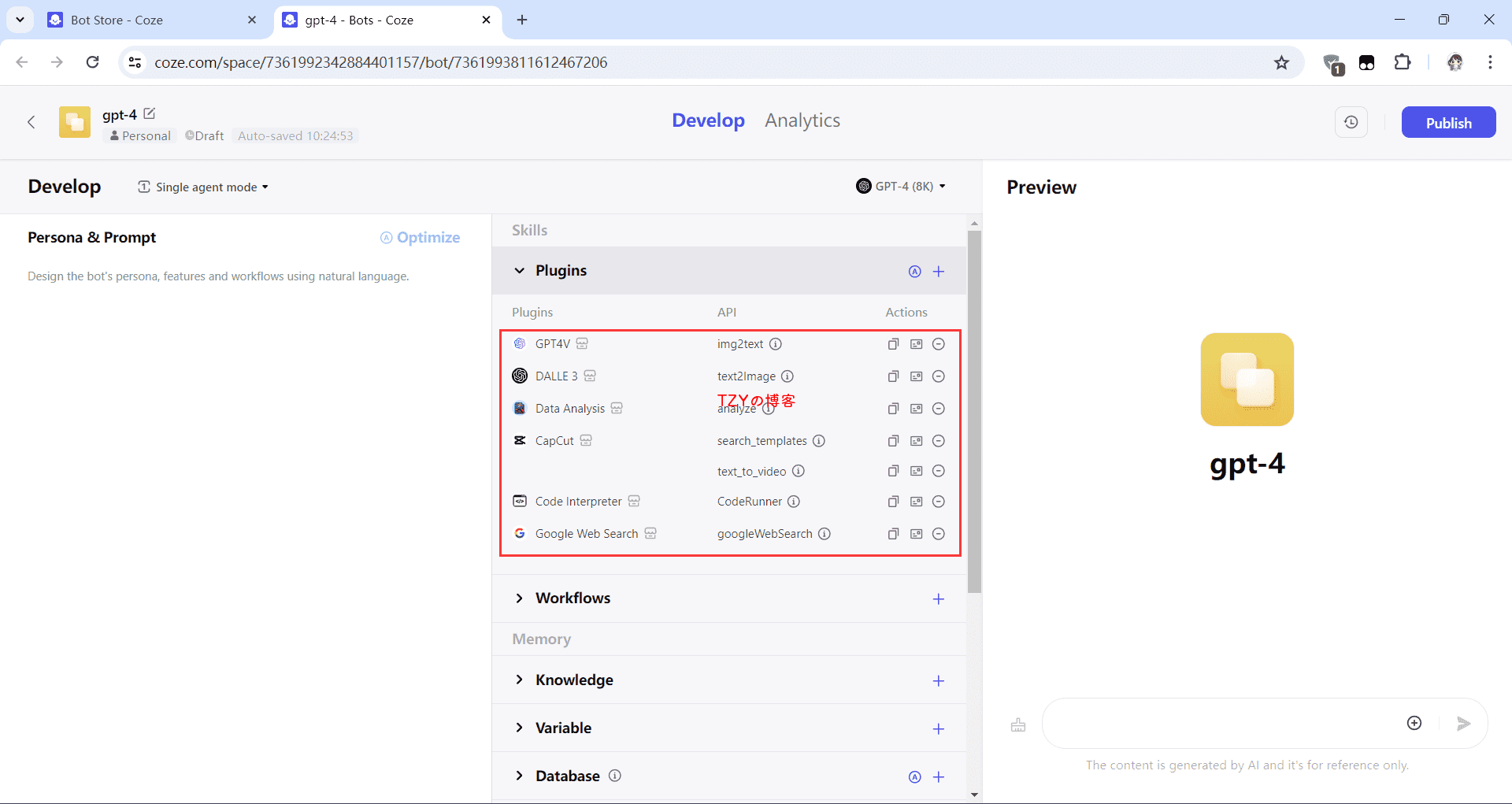The height and width of the screenshot is (804, 1512).
Task: Remove the DALLE 3 plugin with minus icon
Action: pos(938,376)
